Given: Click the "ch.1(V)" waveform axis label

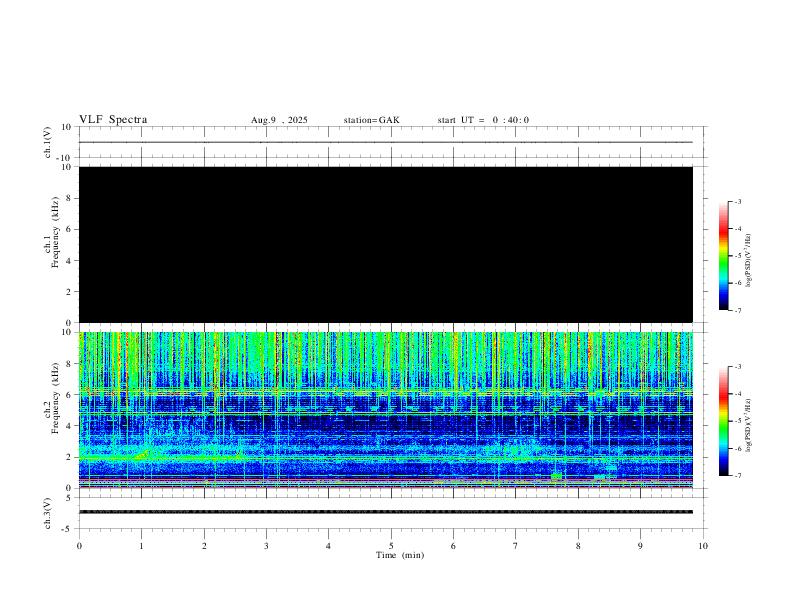Looking at the screenshot, I should pyautogui.click(x=48, y=142).
